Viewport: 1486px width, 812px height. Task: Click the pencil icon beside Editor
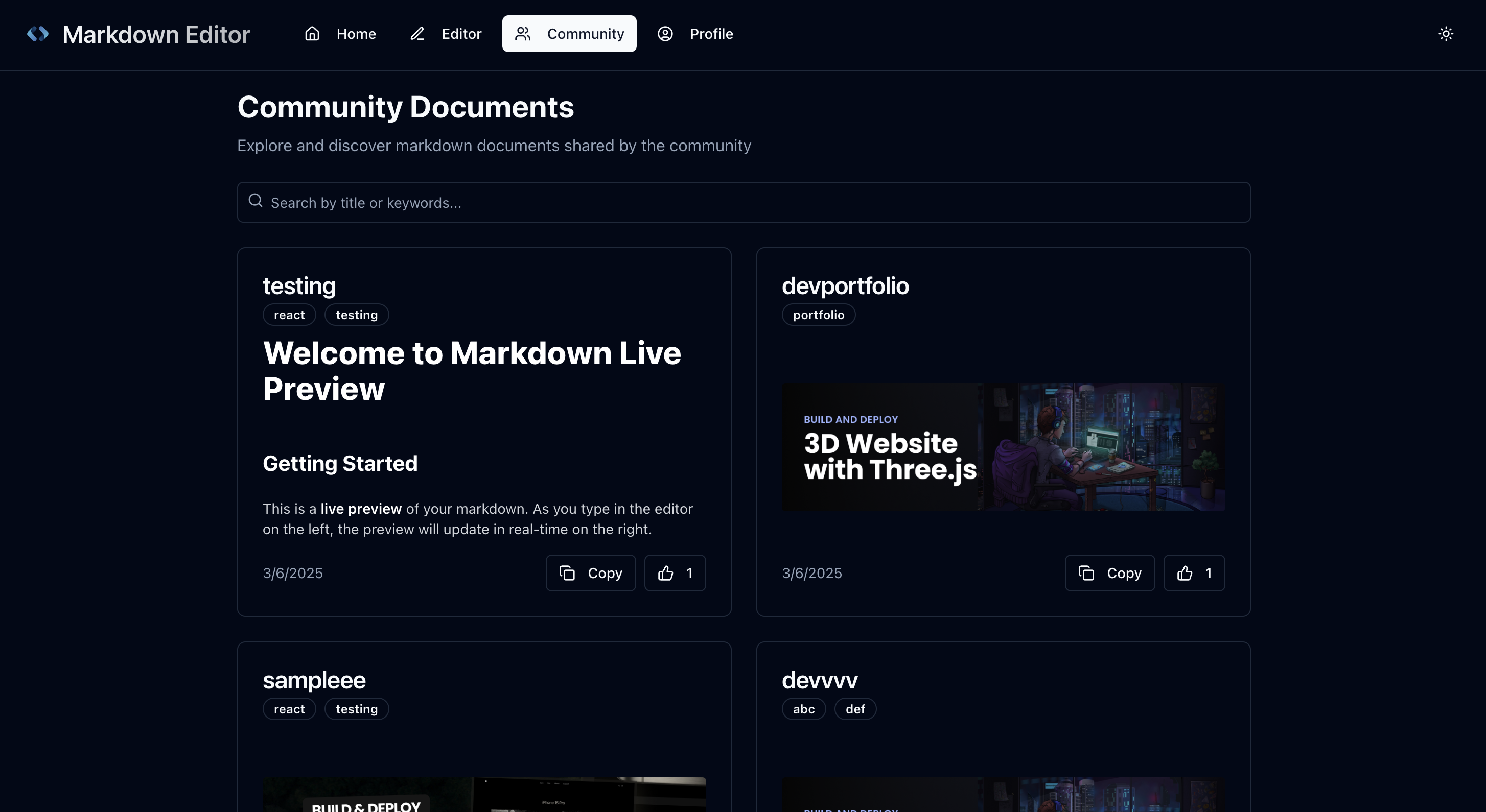(x=417, y=34)
